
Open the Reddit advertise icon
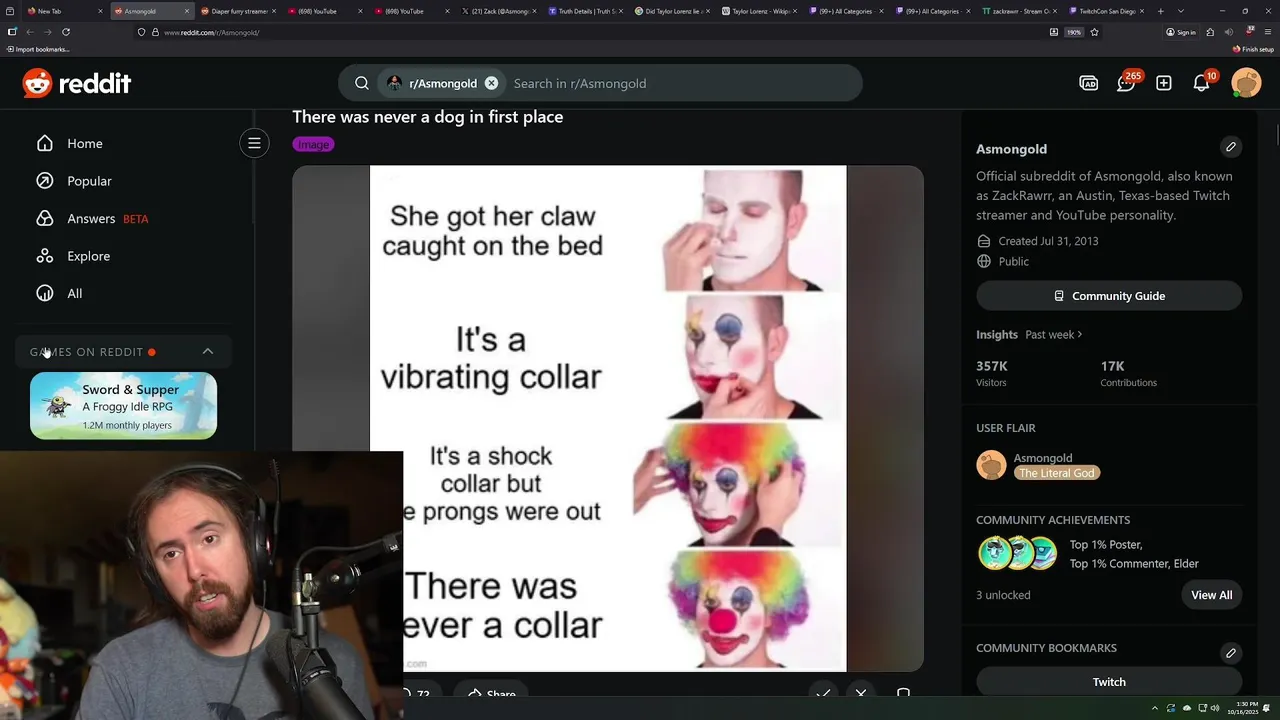1089,83
